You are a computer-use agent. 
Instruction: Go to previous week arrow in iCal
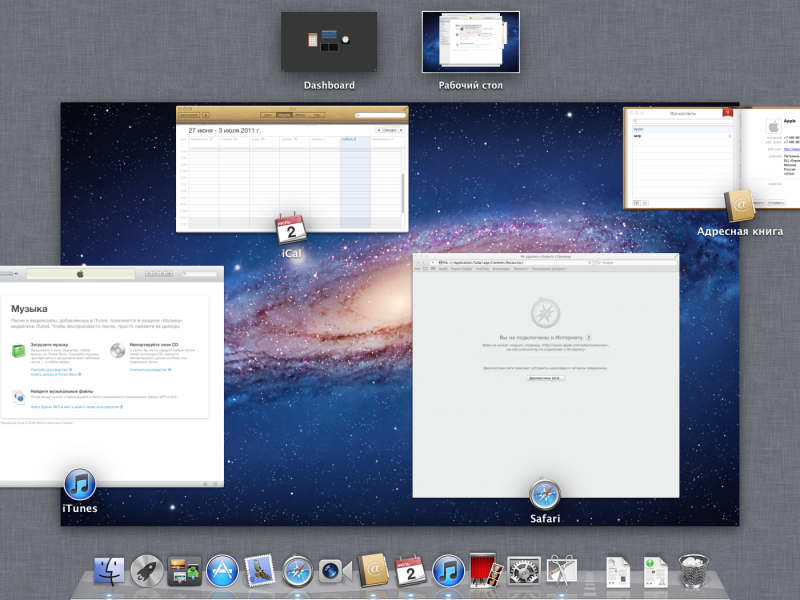pos(379,130)
